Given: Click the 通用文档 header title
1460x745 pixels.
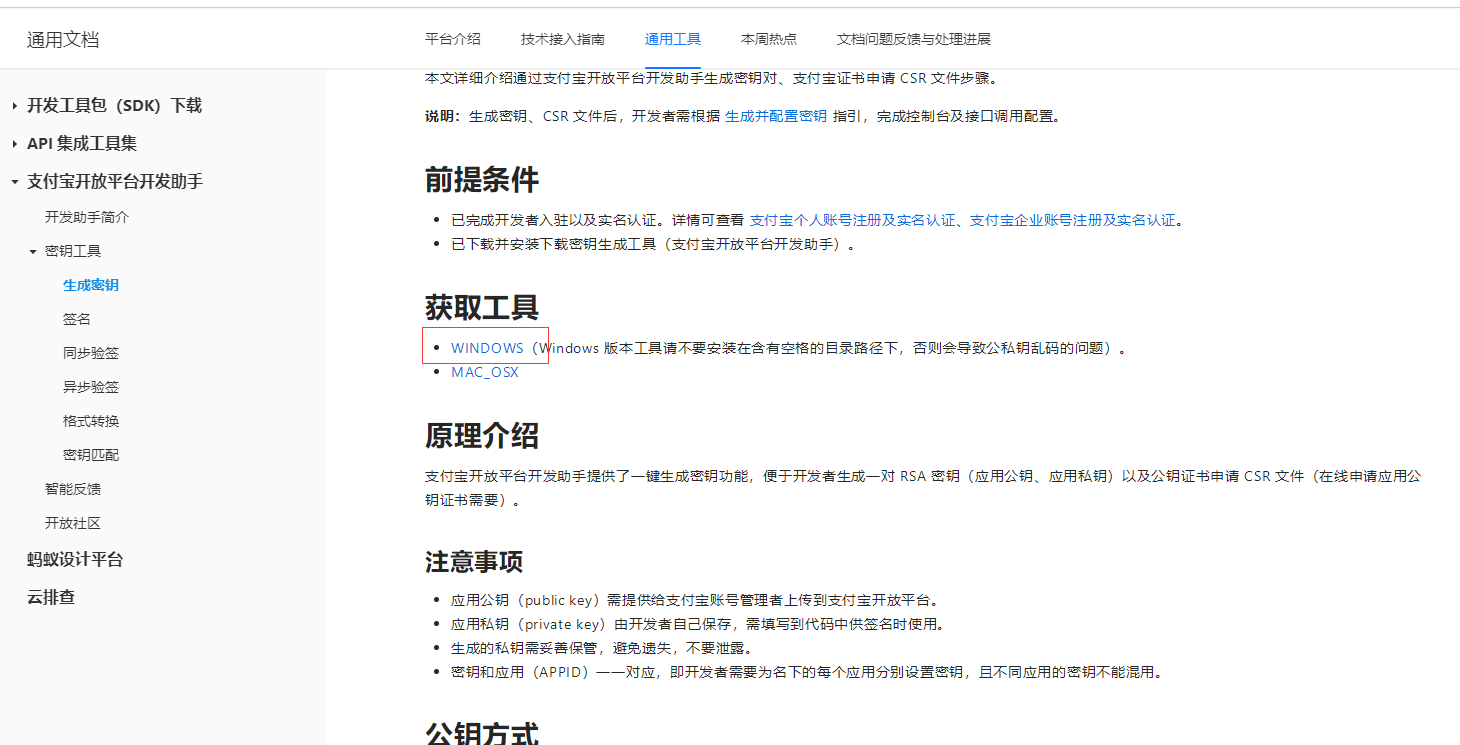Looking at the screenshot, I should (63, 40).
